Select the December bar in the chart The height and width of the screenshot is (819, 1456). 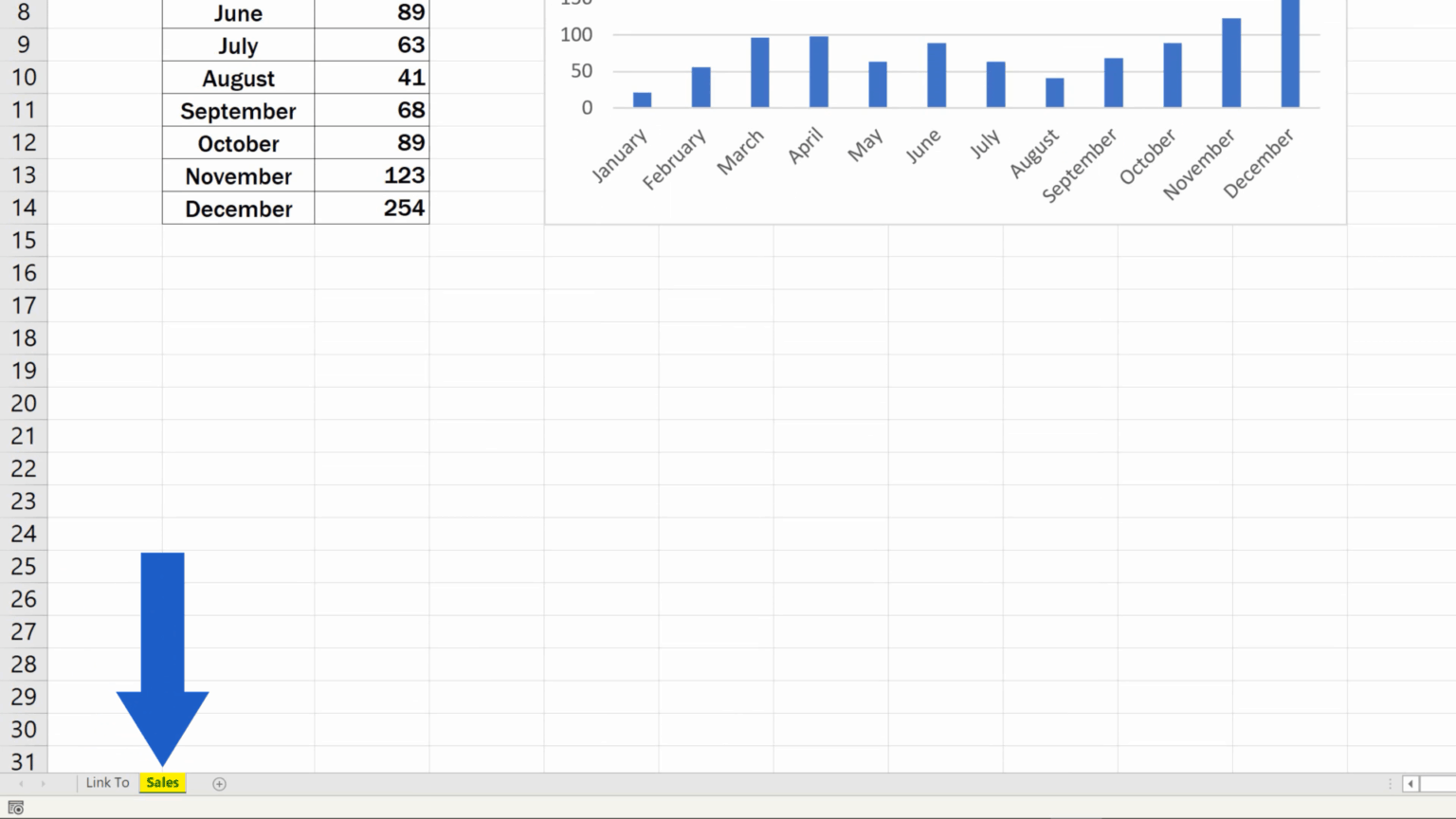point(1289,57)
